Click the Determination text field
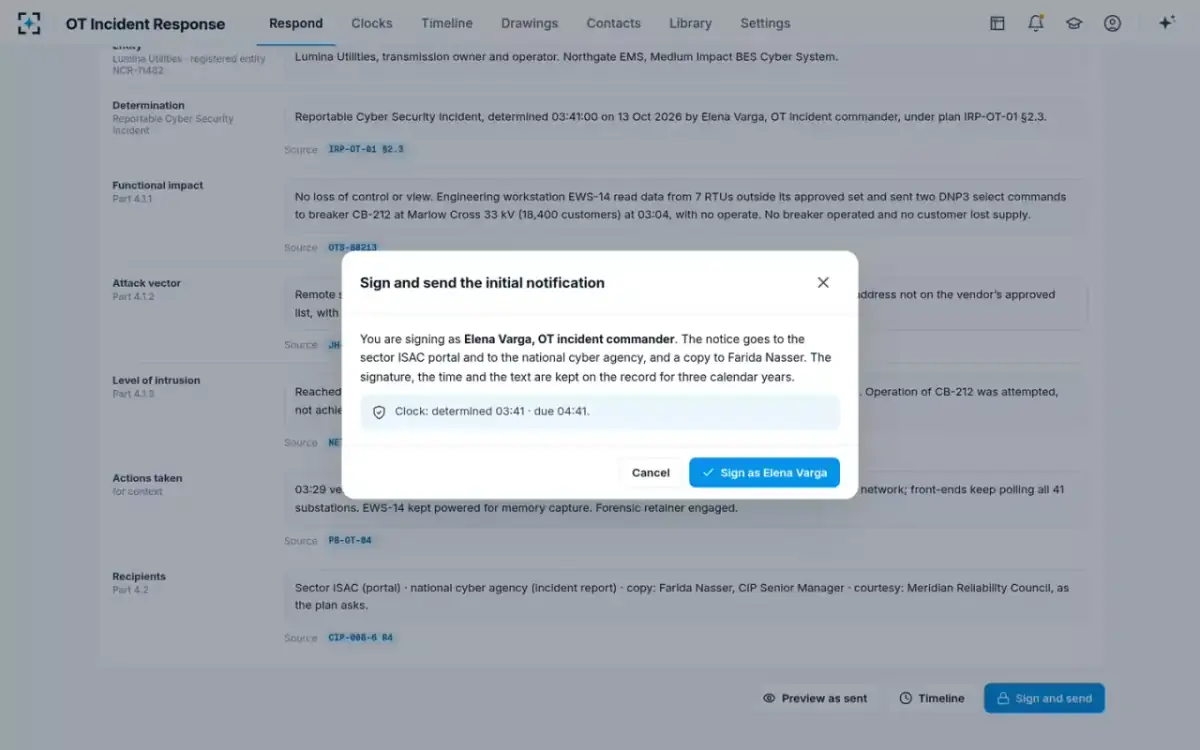1200x750 pixels. coord(684,117)
